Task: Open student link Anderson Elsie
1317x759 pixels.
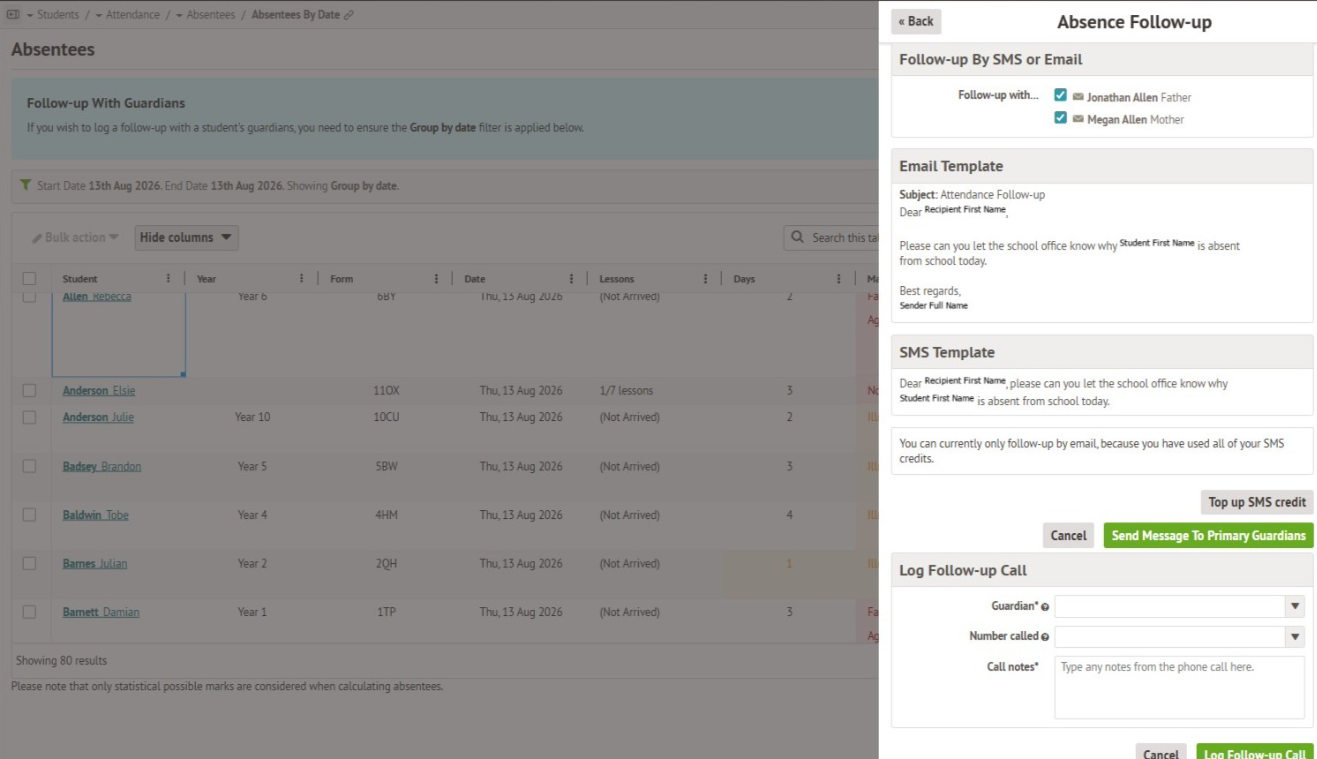Action: click(x=99, y=390)
